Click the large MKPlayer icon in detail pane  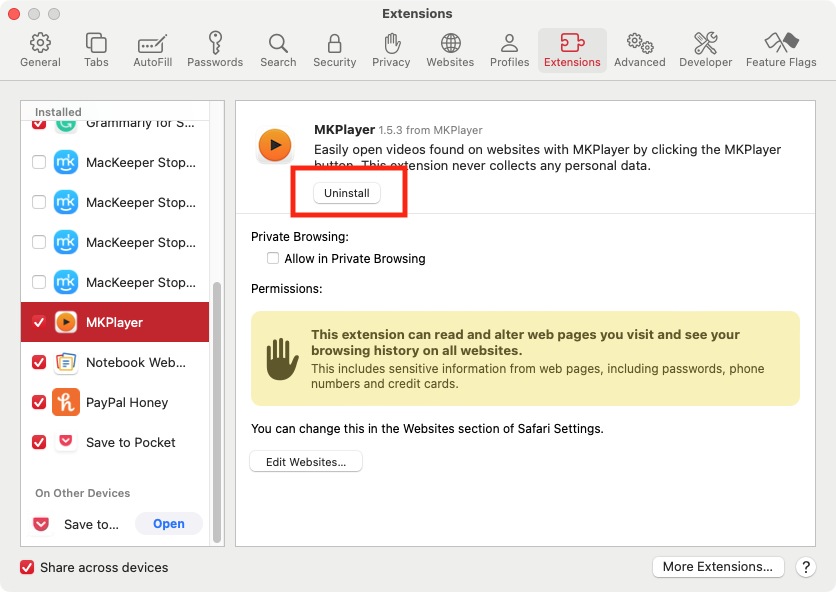275,145
